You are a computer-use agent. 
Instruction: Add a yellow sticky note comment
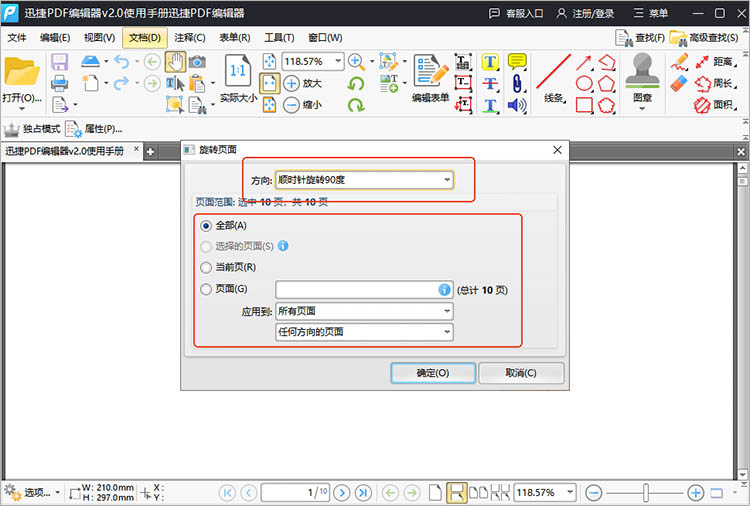point(517,62)
